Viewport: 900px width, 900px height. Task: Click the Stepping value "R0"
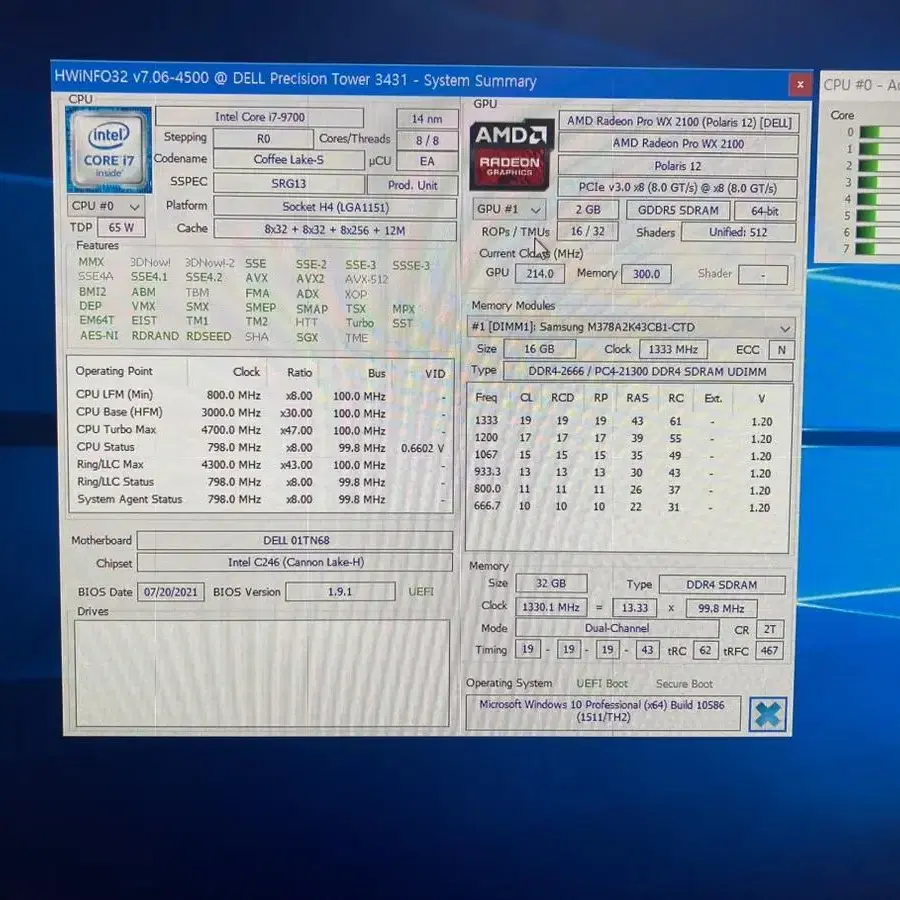pyautogui.click(x=263, y=139)
